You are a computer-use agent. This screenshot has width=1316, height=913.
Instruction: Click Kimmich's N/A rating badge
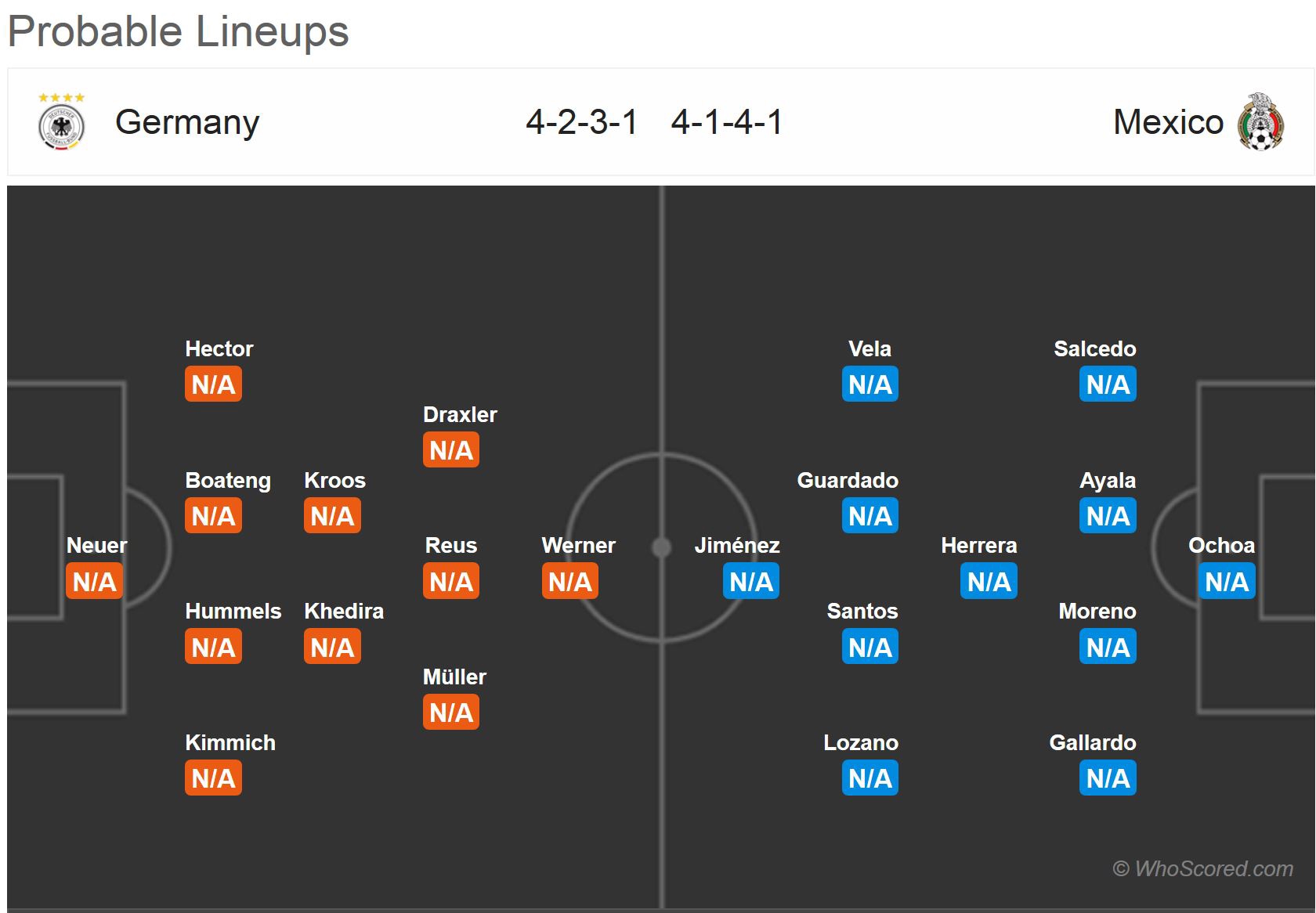[213, 778]
